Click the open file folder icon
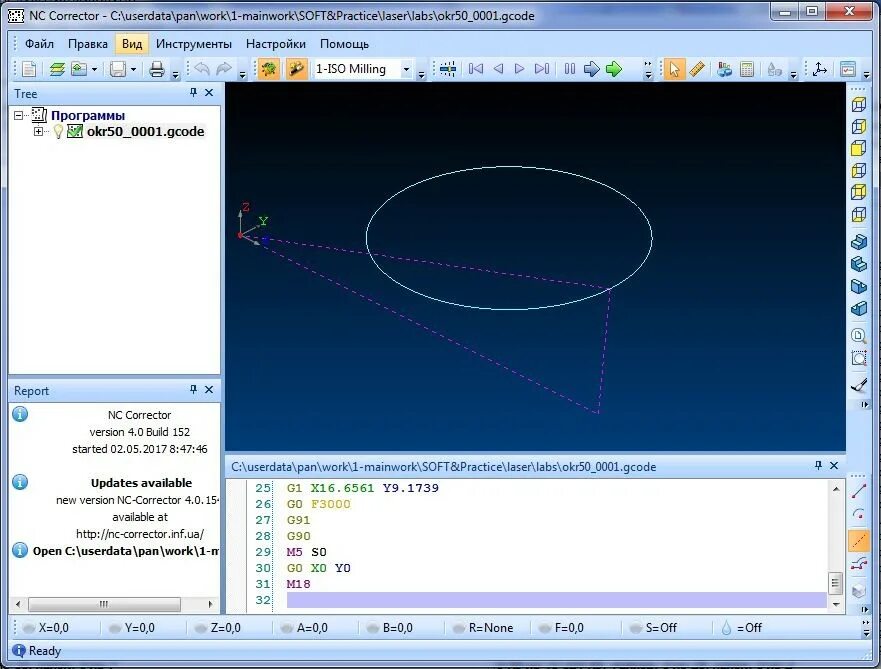The height and width of the screenshot is (669, 881). point(79,69)
